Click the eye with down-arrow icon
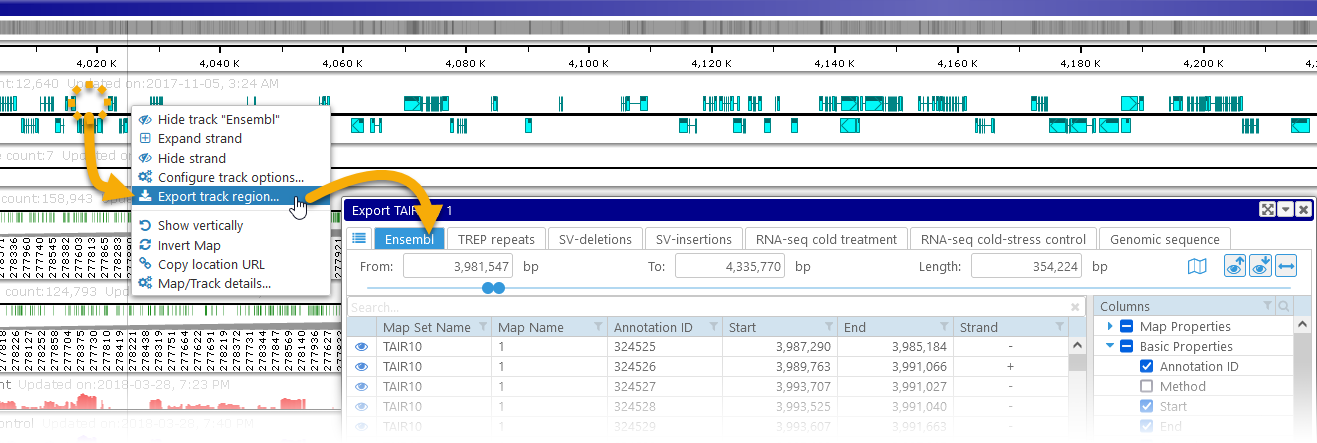This screenshot has width=1317, height=443. (1262, 267)
